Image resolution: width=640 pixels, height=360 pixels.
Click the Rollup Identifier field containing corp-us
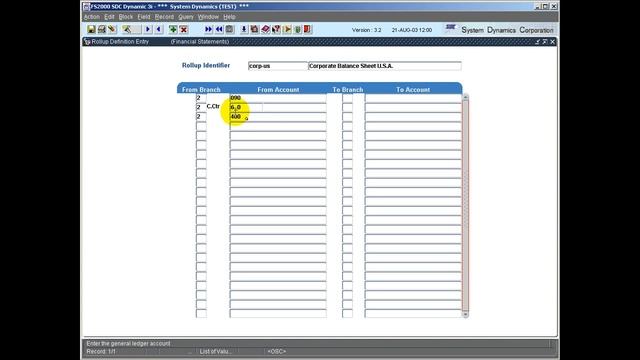[x=278, y=66]
